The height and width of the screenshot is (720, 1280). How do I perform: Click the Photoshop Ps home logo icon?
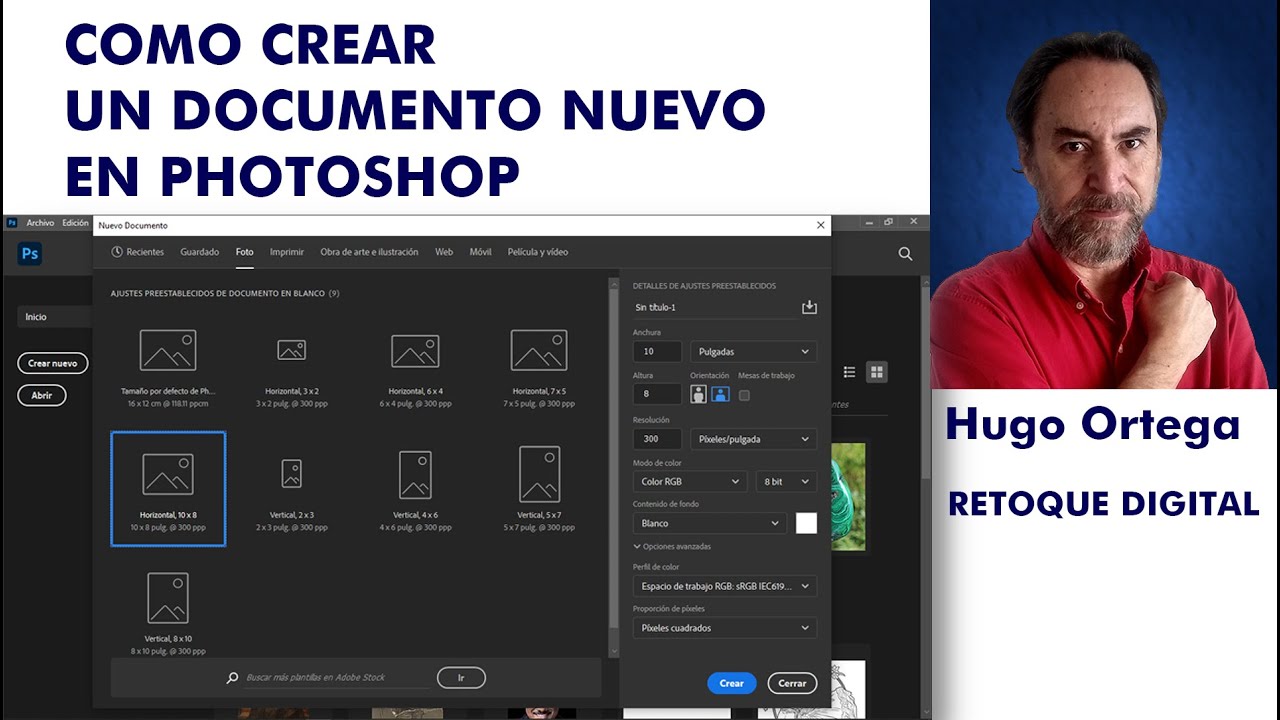30,254
